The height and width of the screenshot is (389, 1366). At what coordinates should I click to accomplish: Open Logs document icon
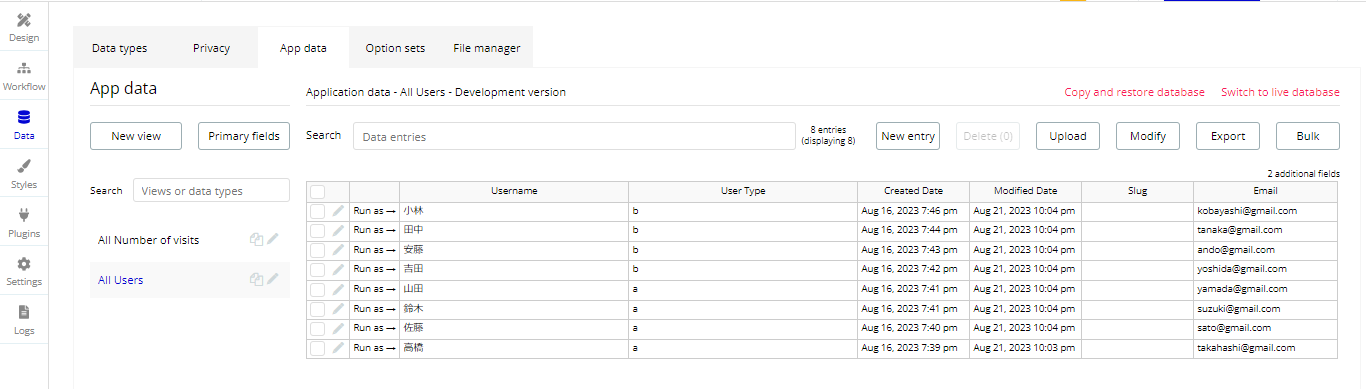pos(24,312)
